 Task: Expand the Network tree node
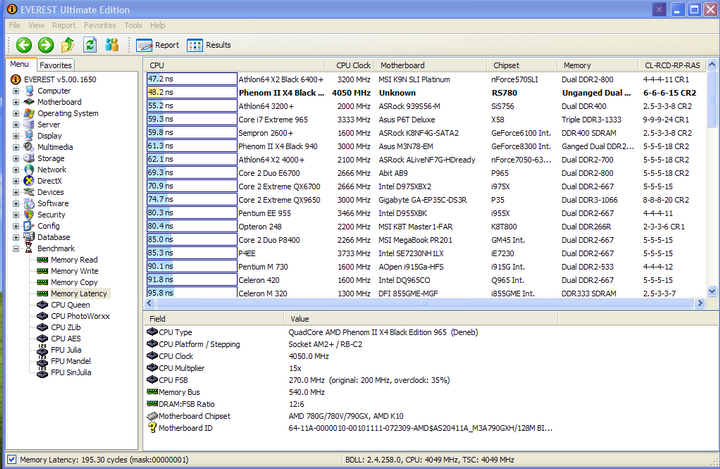[x=16, y=170]
